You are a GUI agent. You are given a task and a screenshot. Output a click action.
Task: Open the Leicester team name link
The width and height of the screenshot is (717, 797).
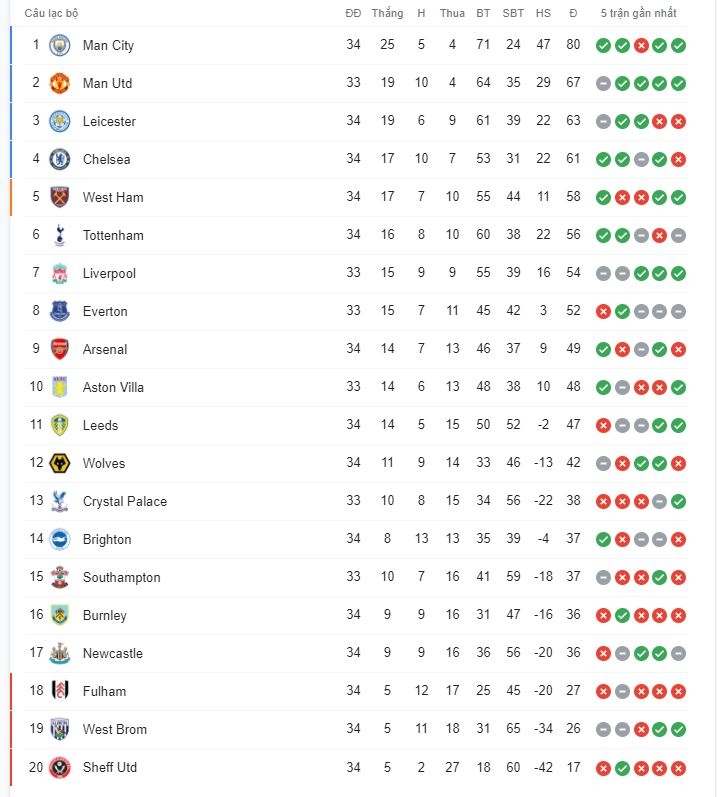tap(109, 121)
